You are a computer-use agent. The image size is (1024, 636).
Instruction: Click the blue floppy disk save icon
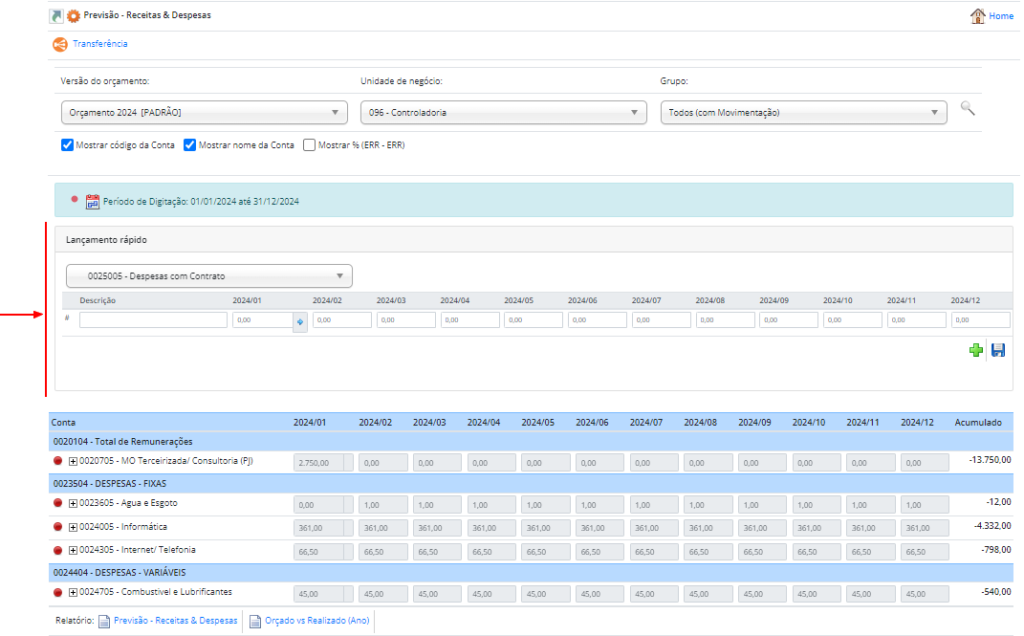pyautogui.click(x=997, y=350)
